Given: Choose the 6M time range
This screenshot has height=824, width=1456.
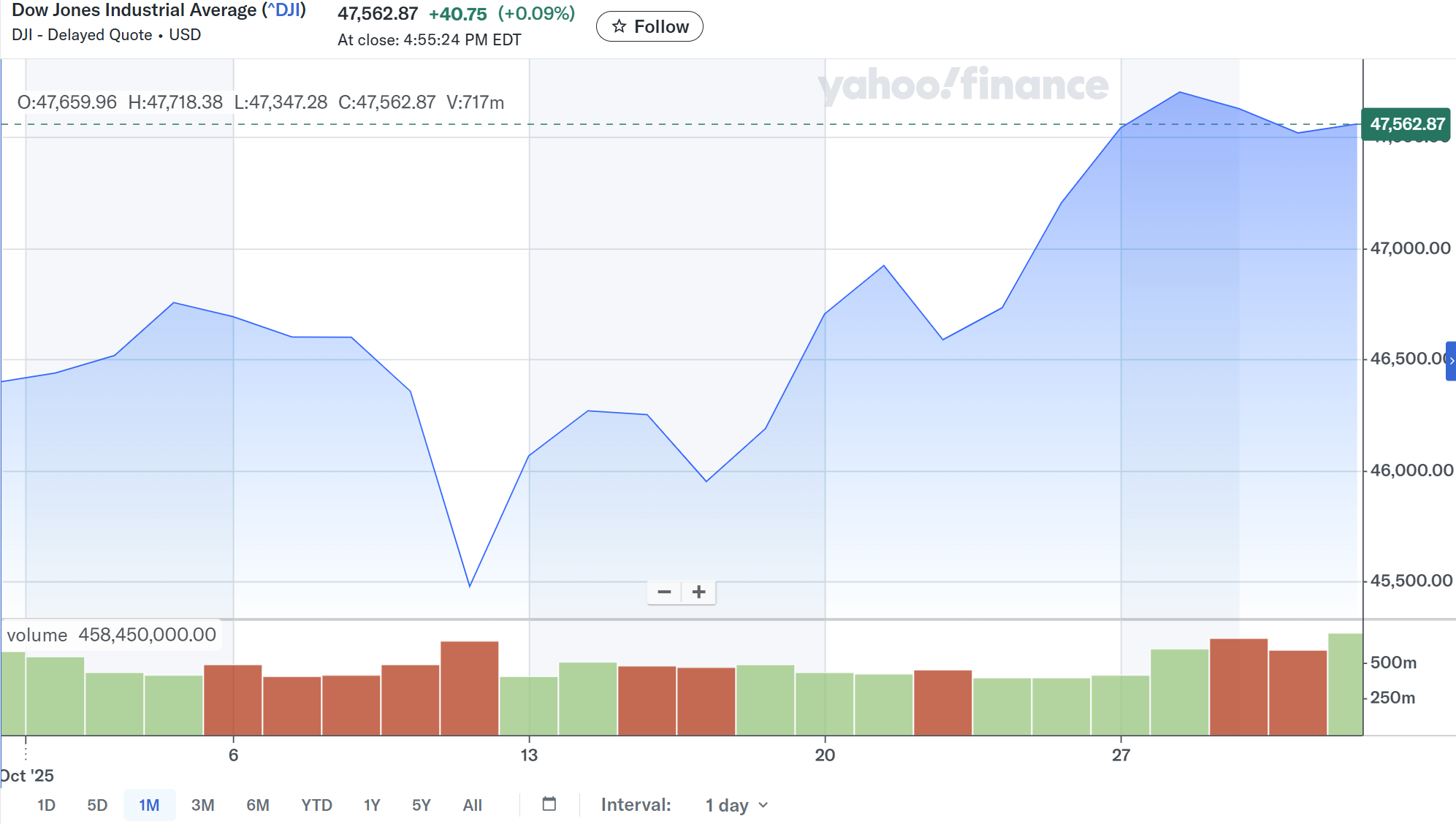Looking at the screenshot, I should click(257, 805).
